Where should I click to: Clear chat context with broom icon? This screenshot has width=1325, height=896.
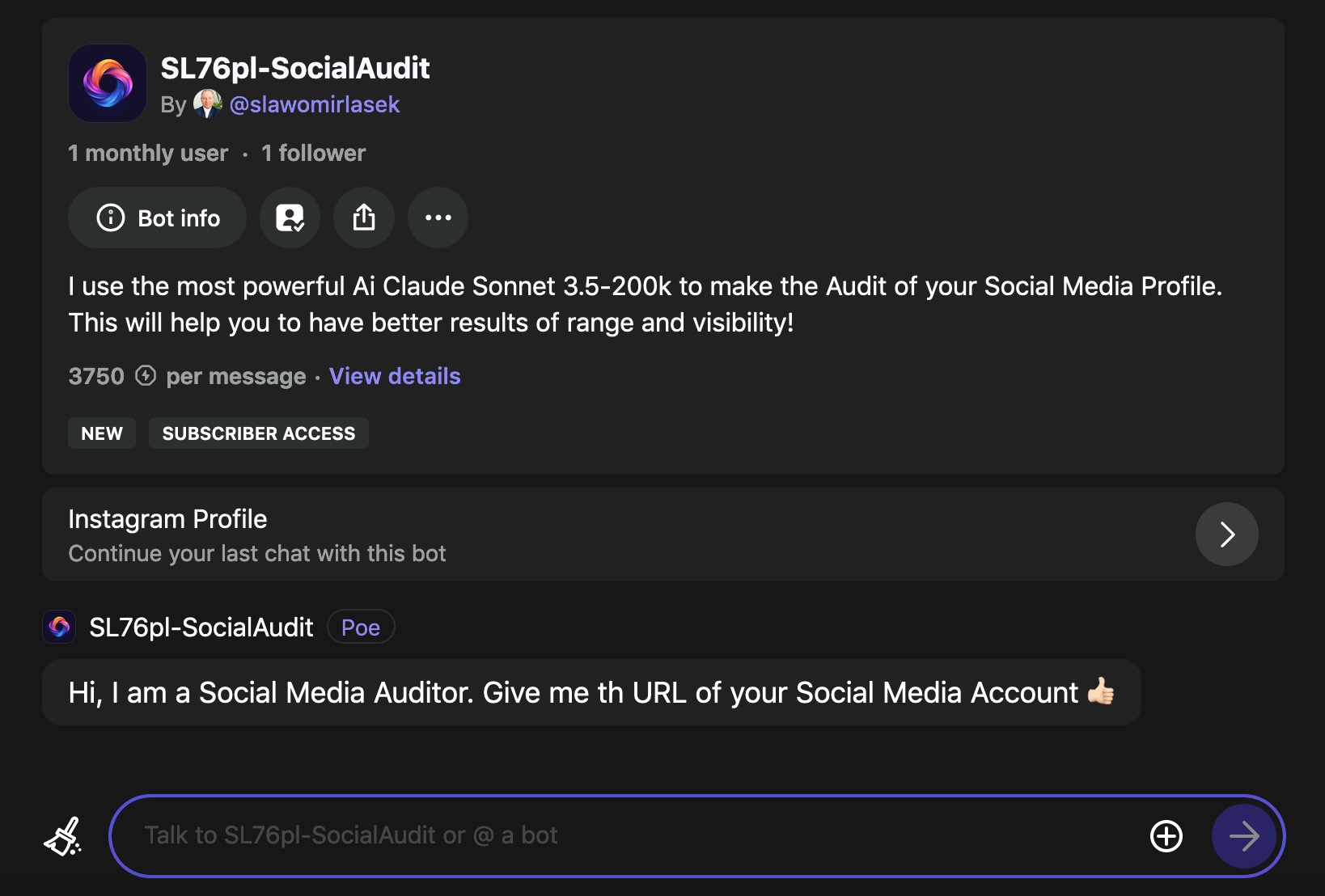click(x=63, y=836)
